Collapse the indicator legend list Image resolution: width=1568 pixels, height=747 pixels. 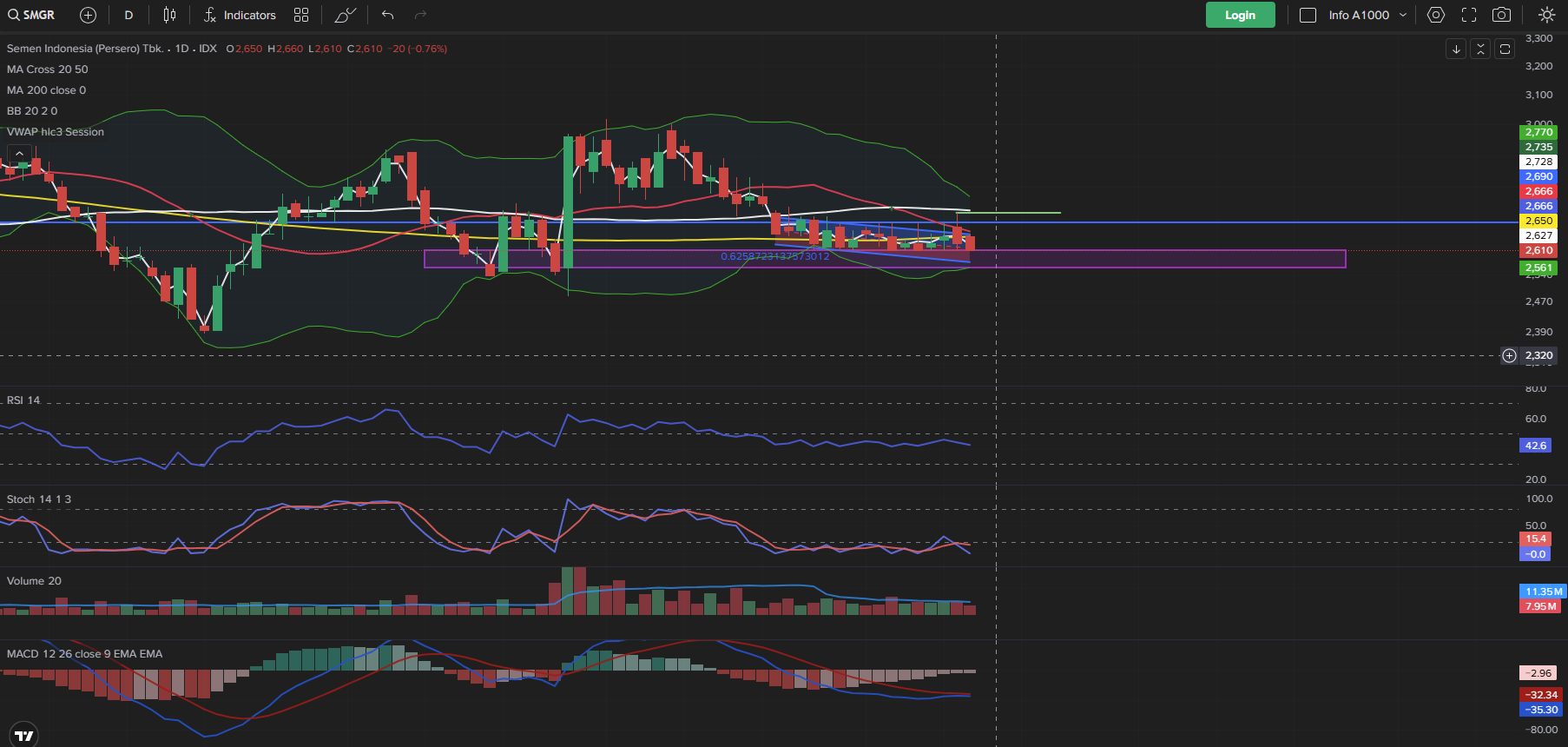point(19,154)
